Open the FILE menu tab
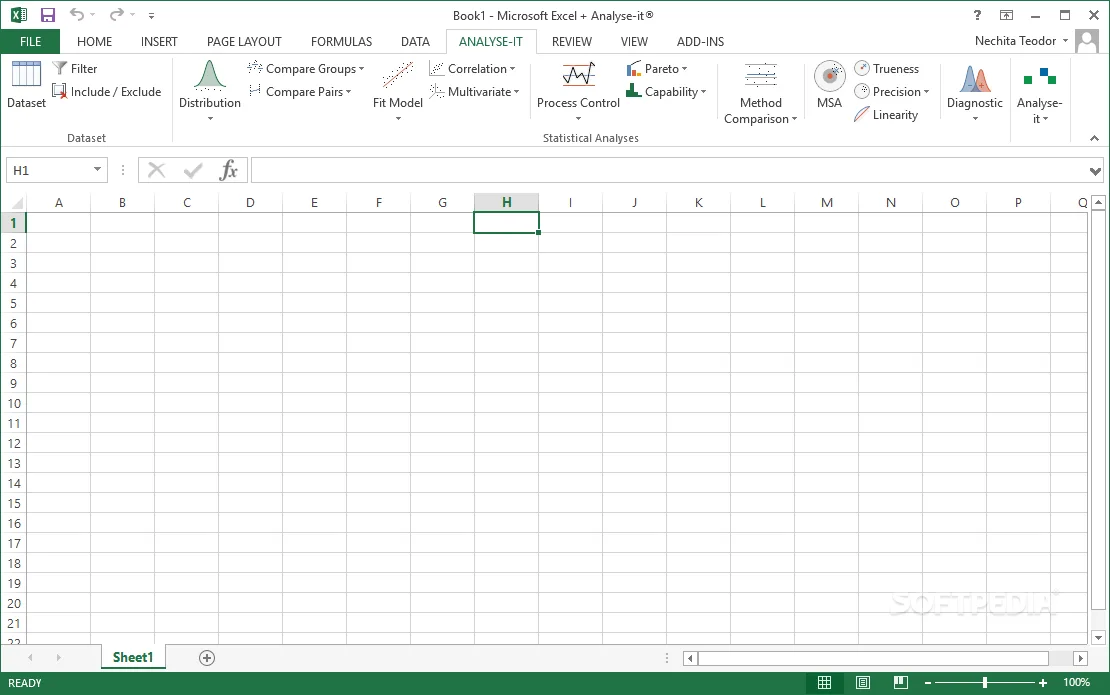 click(x=30, y=42)
